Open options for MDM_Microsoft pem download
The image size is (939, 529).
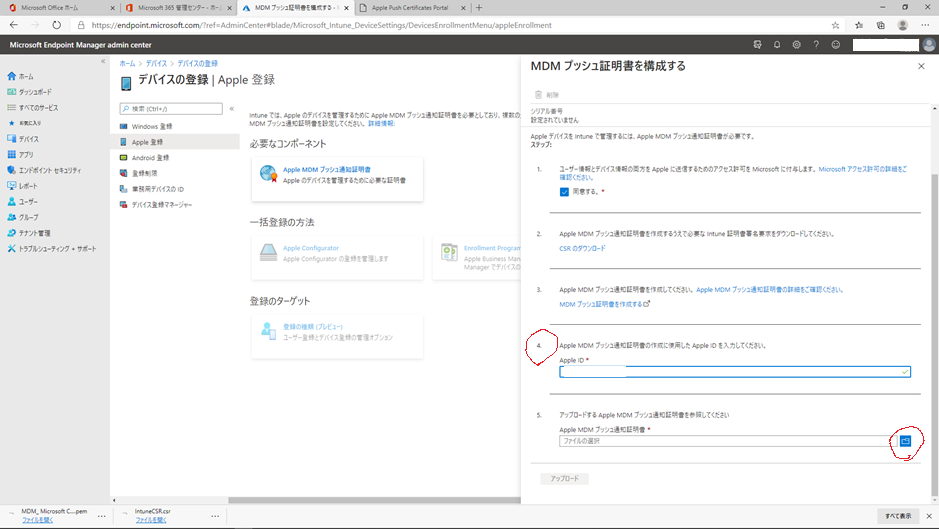(102, 516)
